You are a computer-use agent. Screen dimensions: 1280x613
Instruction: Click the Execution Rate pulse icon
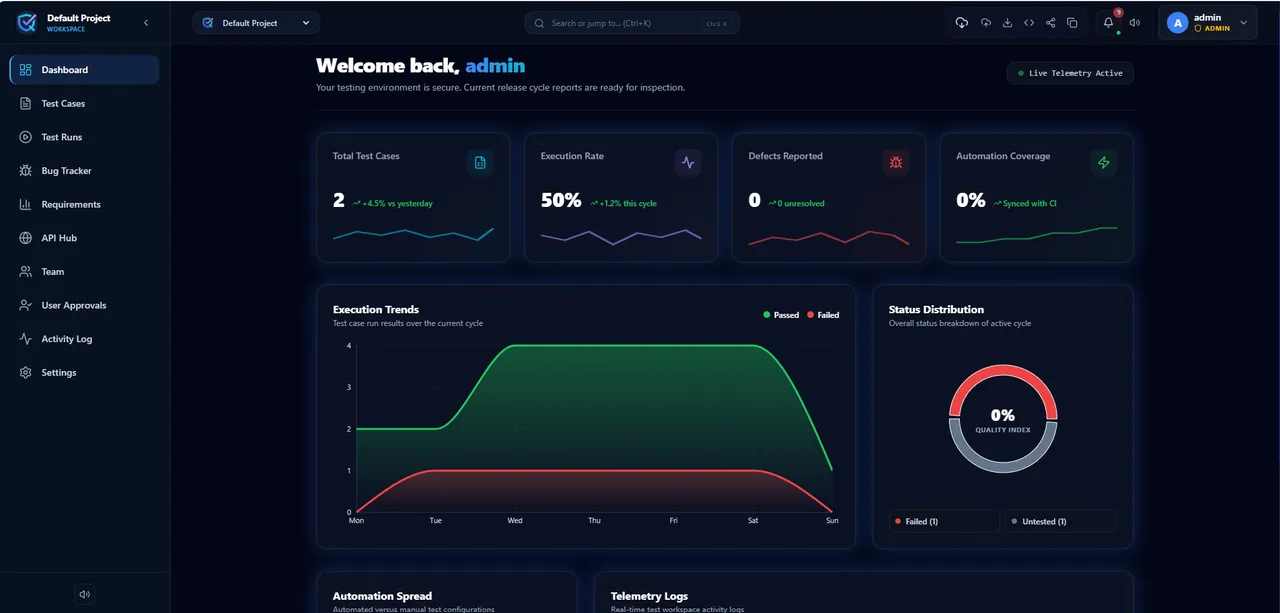(x=688, y=162)
